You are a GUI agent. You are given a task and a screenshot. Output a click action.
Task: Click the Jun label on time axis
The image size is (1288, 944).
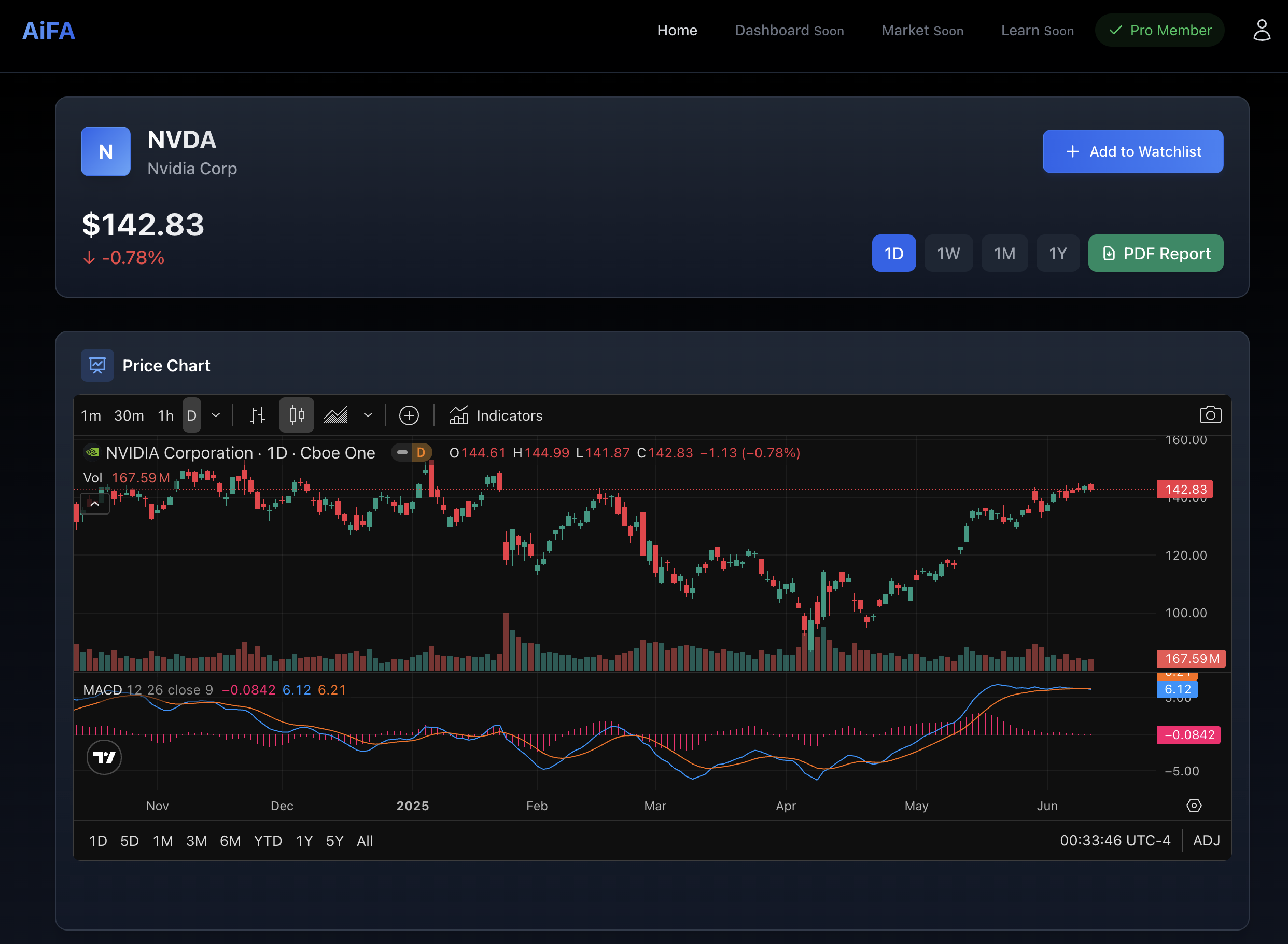1047,806
